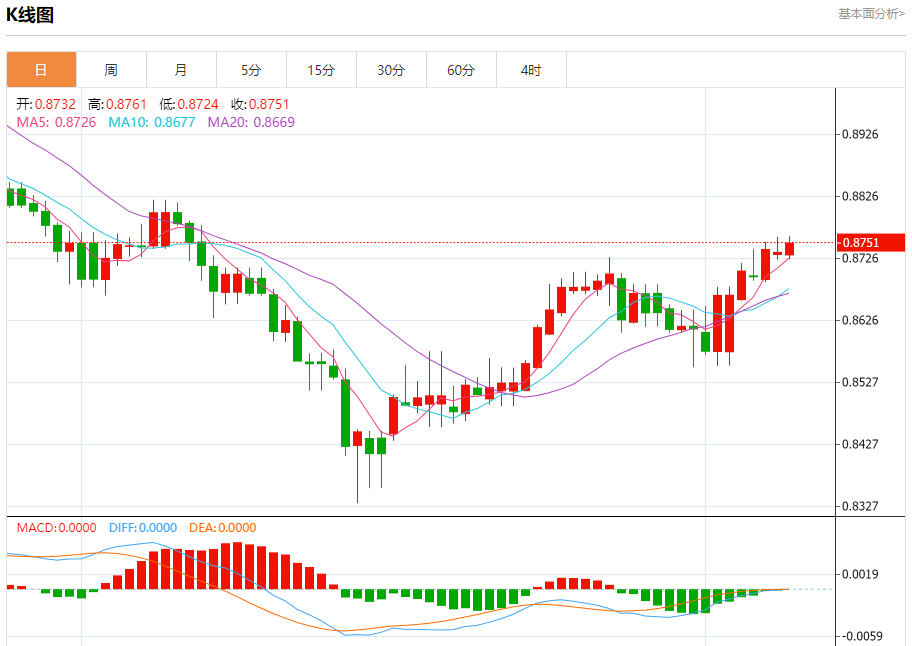Click the 0.0019 MACD axis label
The width and height of the screenshot is (912, 646).
pyautogui.click(x=860, y=574)
